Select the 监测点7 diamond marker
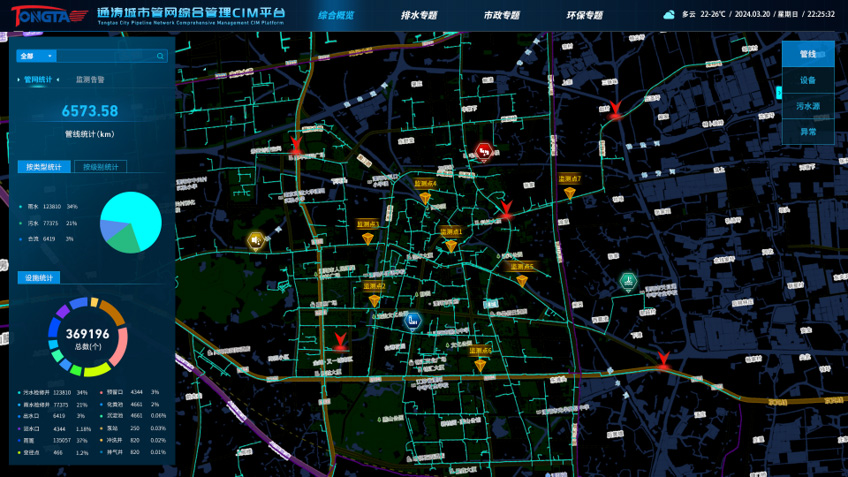The width and height of the screenshot is (848, 477). click(x=570, y=193)
